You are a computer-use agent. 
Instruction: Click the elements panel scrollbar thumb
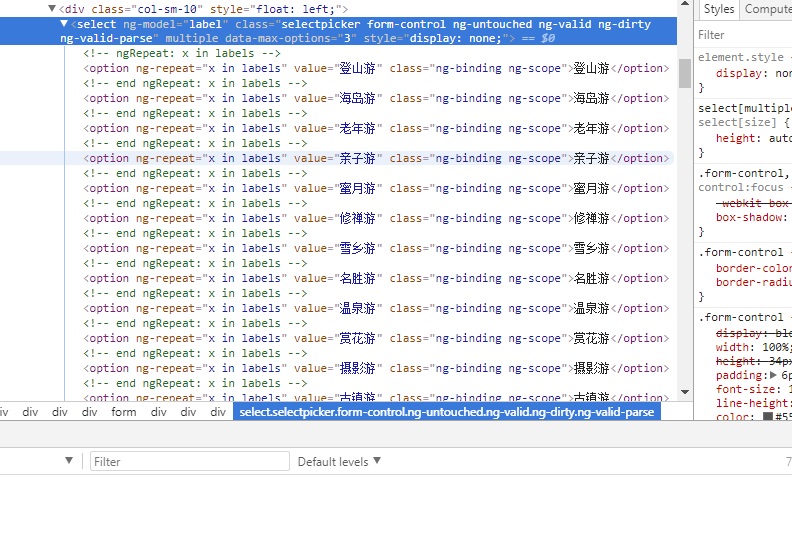pos(685,73)
